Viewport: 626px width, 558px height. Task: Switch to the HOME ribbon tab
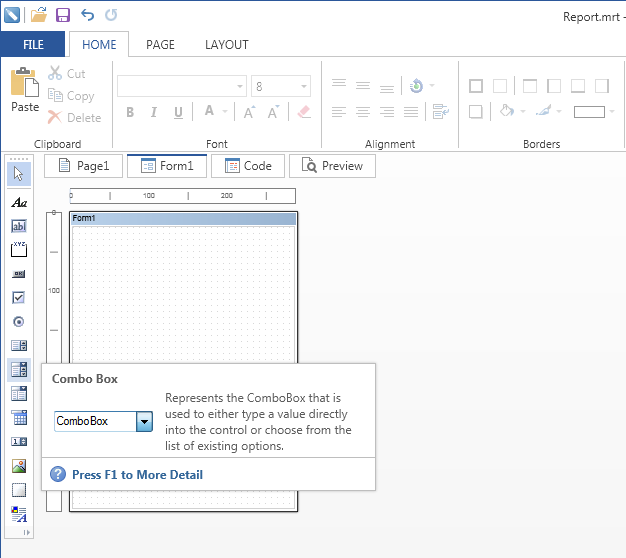coord(99,44)
